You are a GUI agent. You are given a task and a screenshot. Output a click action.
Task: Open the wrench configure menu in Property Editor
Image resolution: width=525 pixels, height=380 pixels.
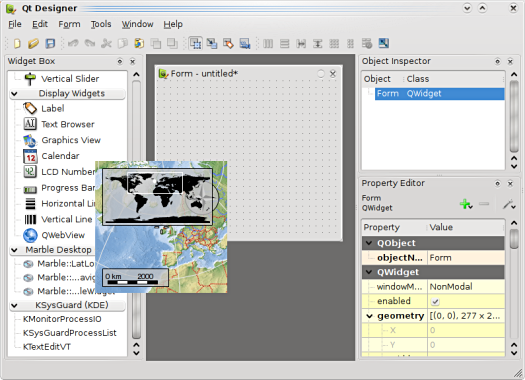(x=509, y=204)
